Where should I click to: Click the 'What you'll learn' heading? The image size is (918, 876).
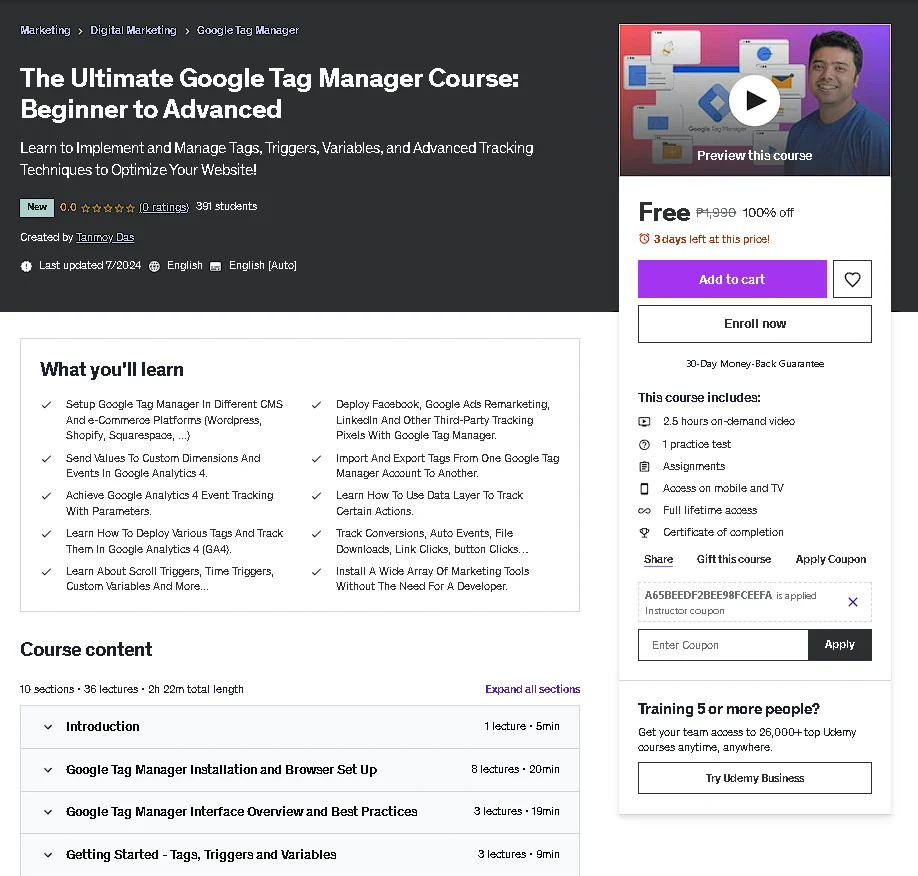[112, 369]
